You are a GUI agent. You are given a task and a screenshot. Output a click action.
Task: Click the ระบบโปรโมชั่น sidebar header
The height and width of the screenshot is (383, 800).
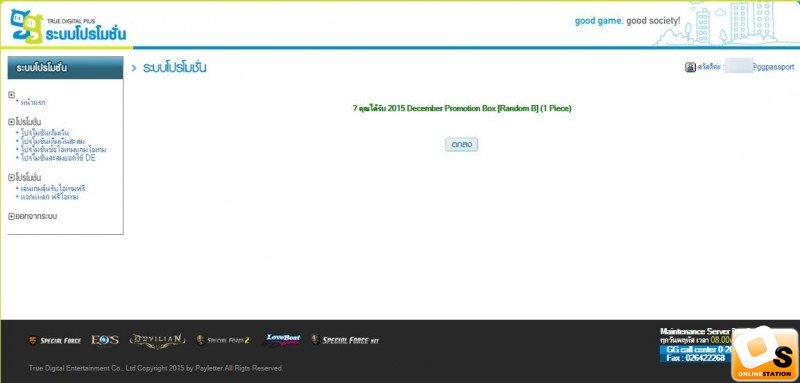point(65,68)
